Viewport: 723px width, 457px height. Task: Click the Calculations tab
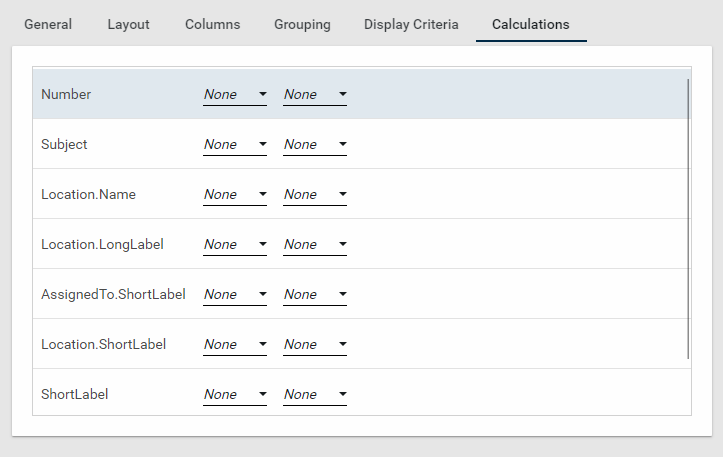[531, 24]
